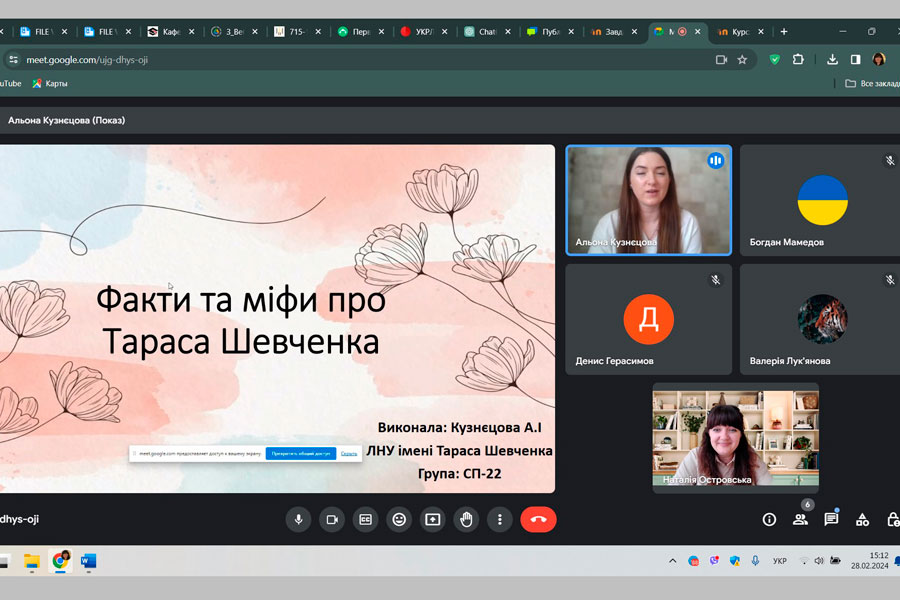This screenshot has width=900, height=600.
Task: Open the meeting details info icon
Action: pyautogui.click(x=769, y=519)
